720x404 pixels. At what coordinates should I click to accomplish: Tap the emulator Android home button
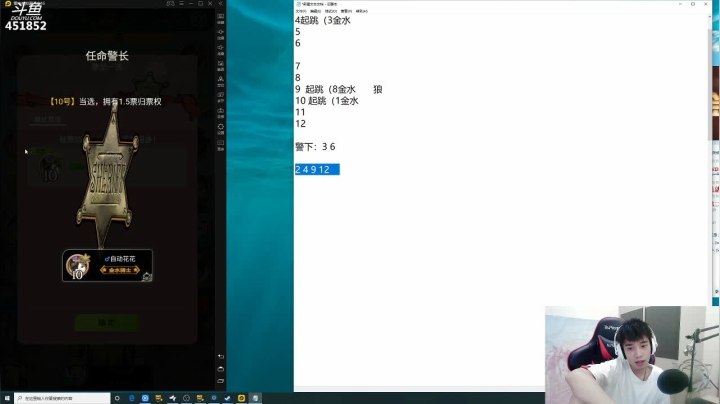pos(221,369)
